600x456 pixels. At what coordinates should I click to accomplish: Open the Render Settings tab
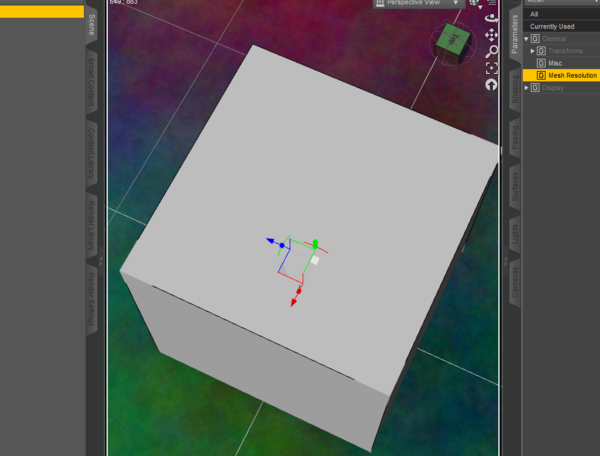click(x=91, y=299)
